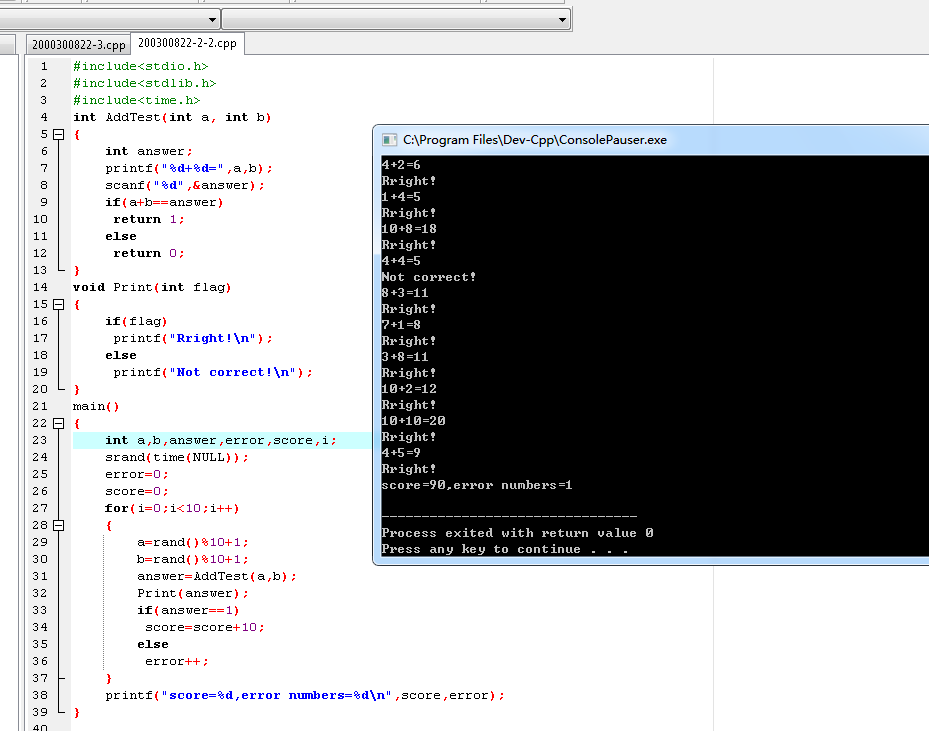Focus the ConsolePauser.exe console title bar
929x731 pixels.
click(652, 140)
